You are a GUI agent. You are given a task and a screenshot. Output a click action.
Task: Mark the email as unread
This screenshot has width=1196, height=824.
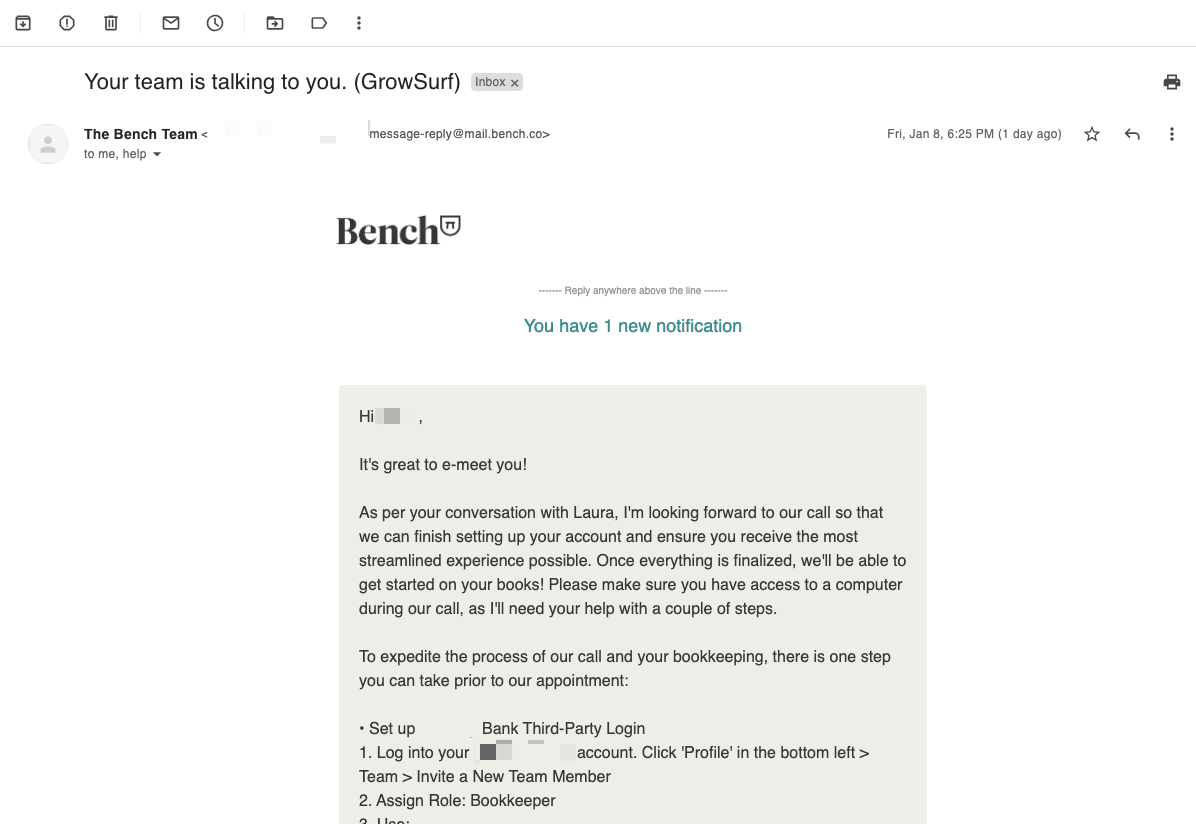[x=171, y=23]
